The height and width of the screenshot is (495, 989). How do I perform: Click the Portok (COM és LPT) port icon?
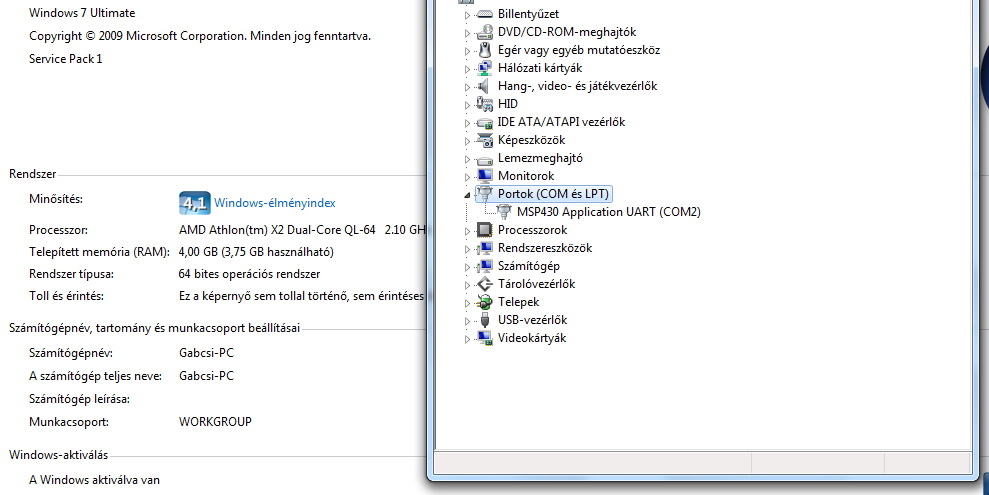(x=484, y=194)
